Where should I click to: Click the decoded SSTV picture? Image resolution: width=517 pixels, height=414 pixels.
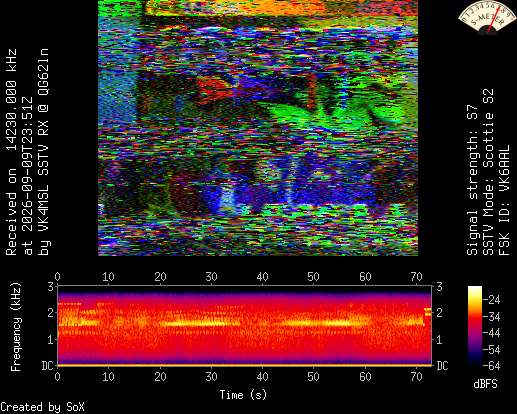tap(258, 128)
